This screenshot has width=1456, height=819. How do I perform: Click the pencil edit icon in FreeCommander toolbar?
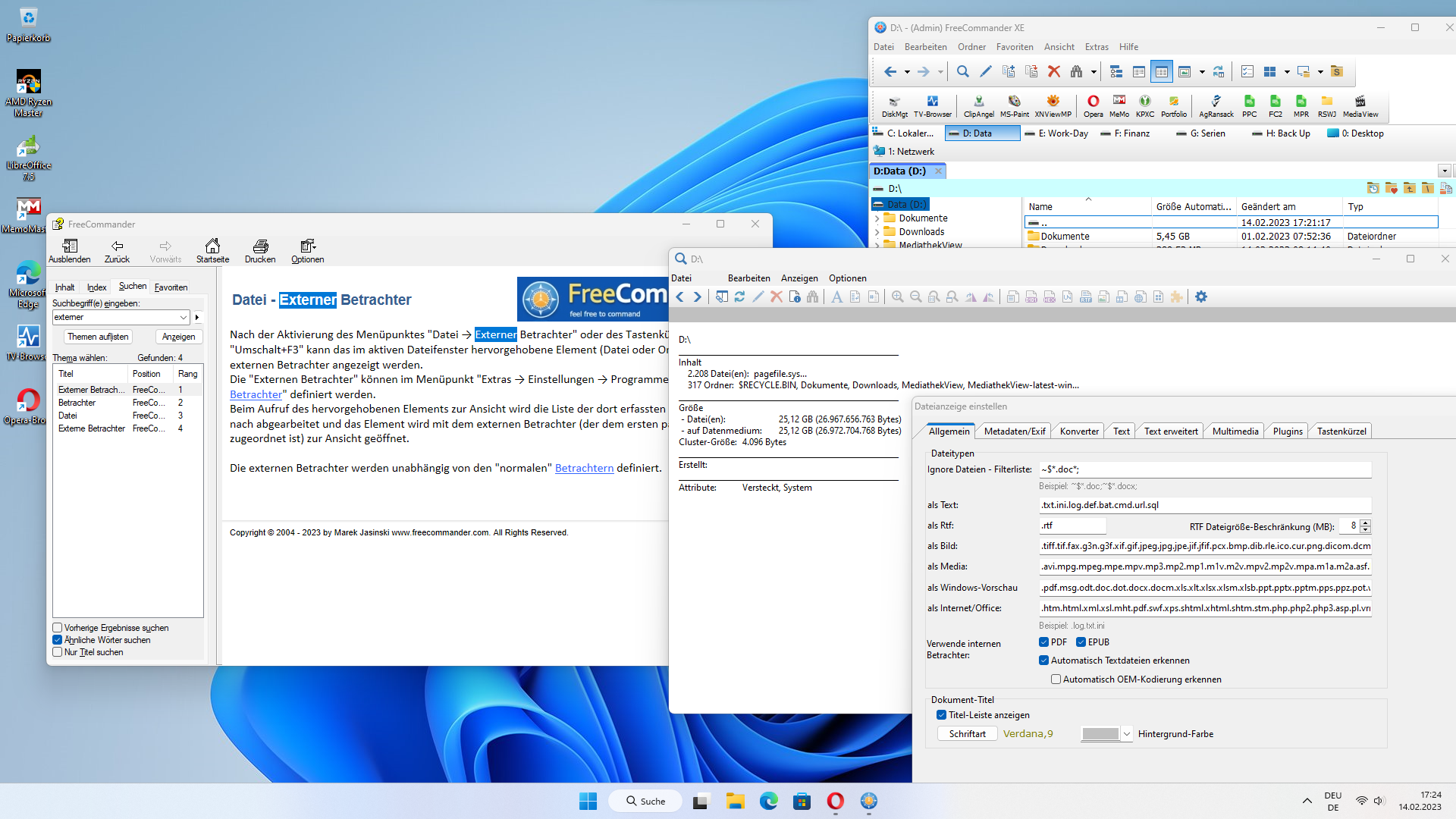click(986, 72)
